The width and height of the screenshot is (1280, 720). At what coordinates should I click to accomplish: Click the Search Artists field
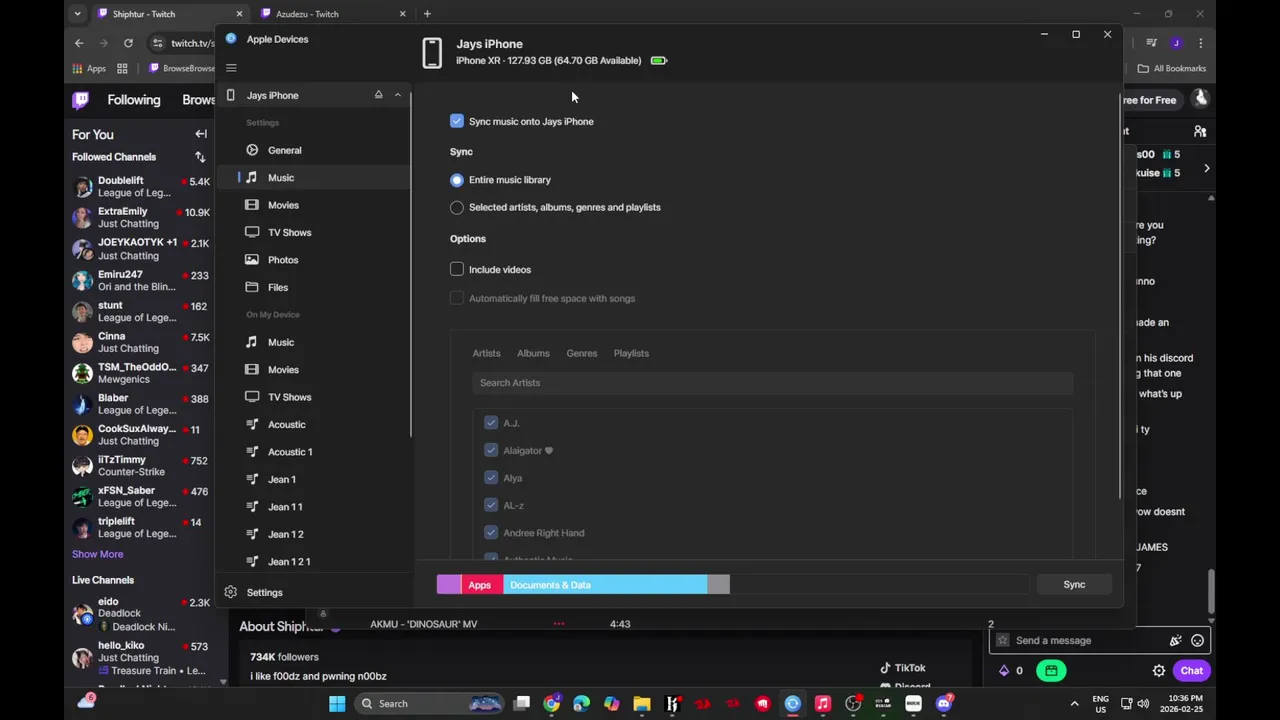(x=772, y=383)
